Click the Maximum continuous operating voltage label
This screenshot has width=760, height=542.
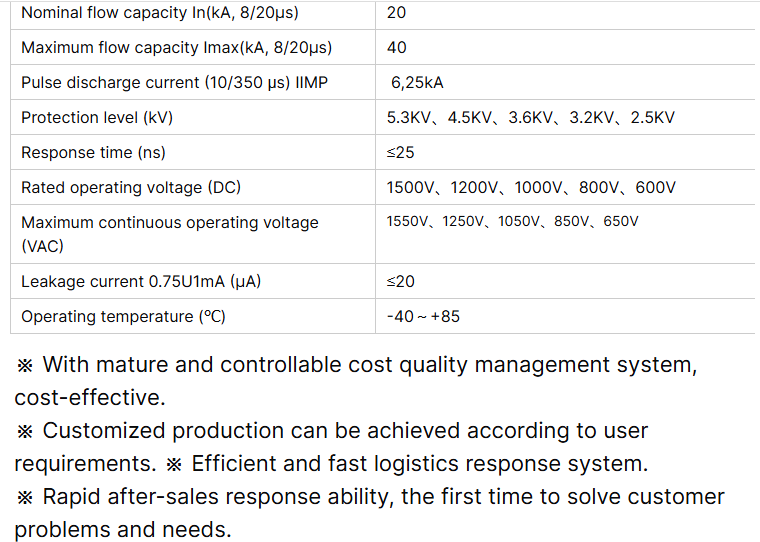tap(169, 223)
